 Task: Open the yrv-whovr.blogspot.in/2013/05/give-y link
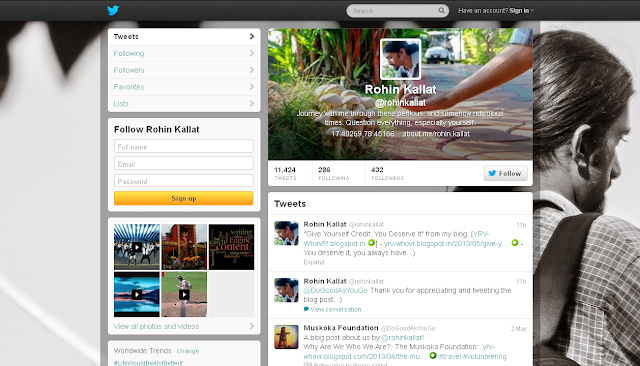point(446,244)
